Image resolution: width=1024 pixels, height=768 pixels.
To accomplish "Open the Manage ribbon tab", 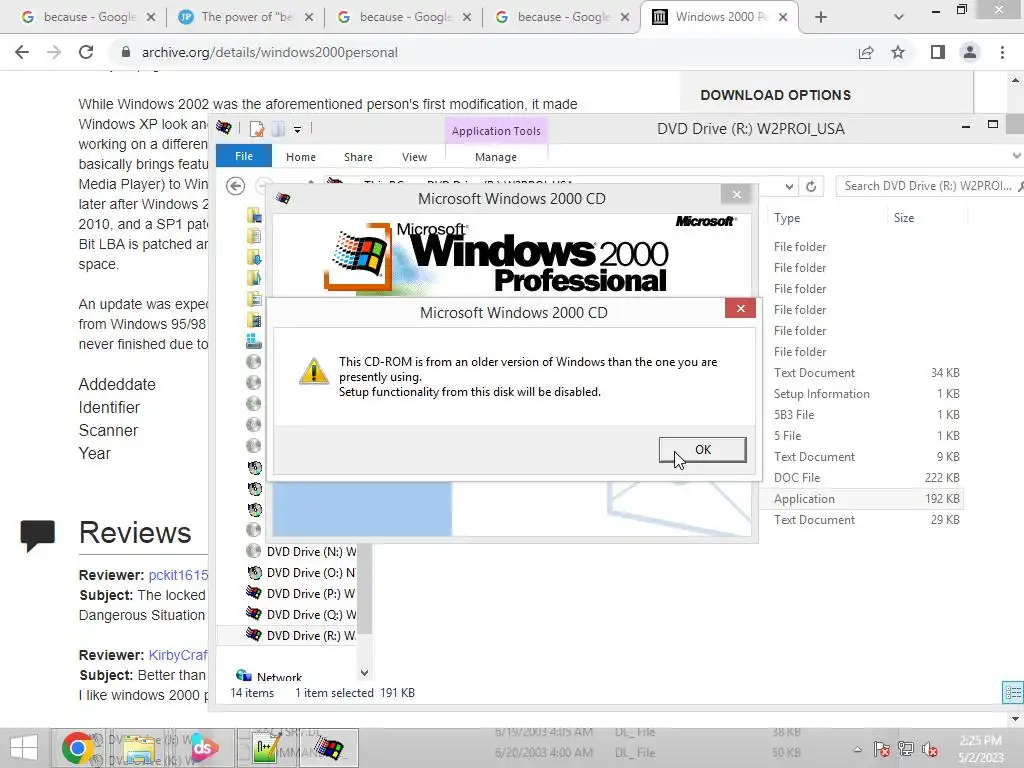I will [496, 157].
